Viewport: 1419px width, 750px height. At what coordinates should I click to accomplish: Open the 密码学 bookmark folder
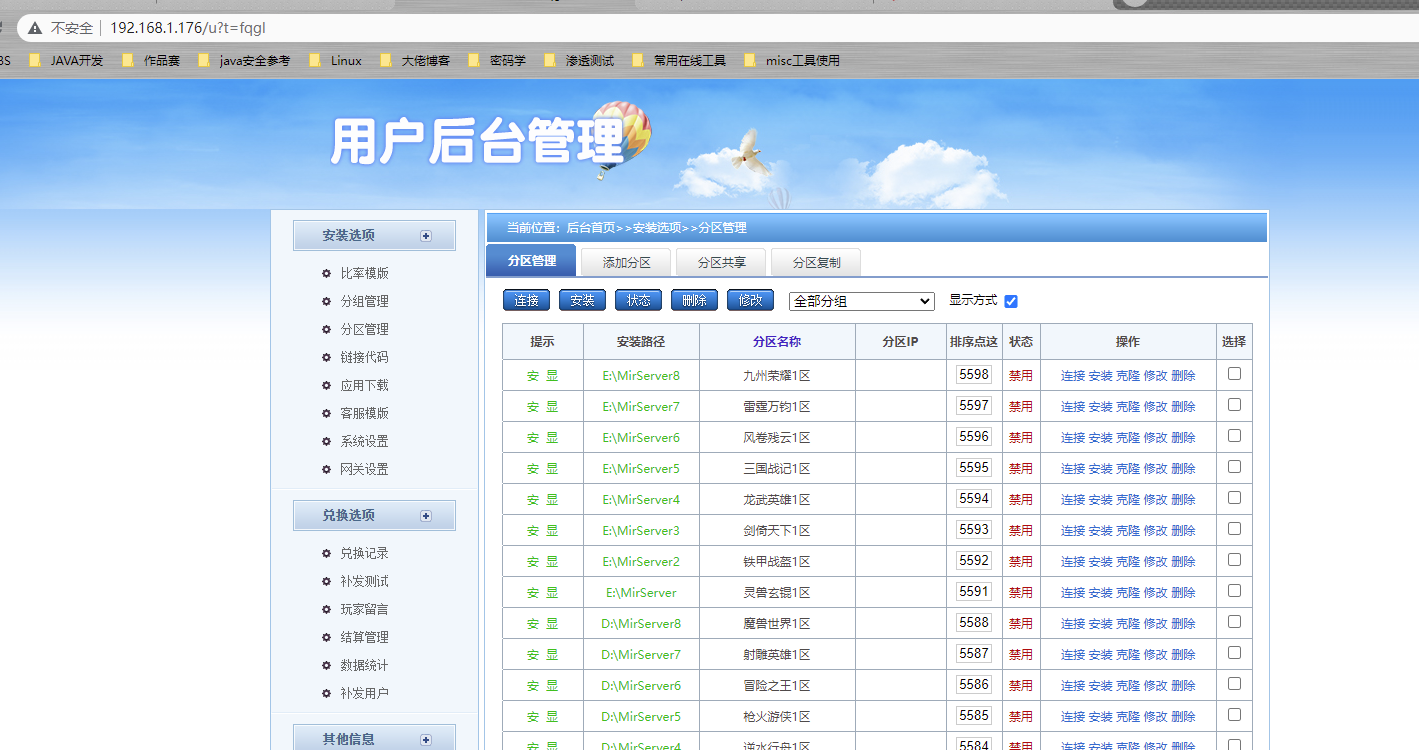point(497,60)
